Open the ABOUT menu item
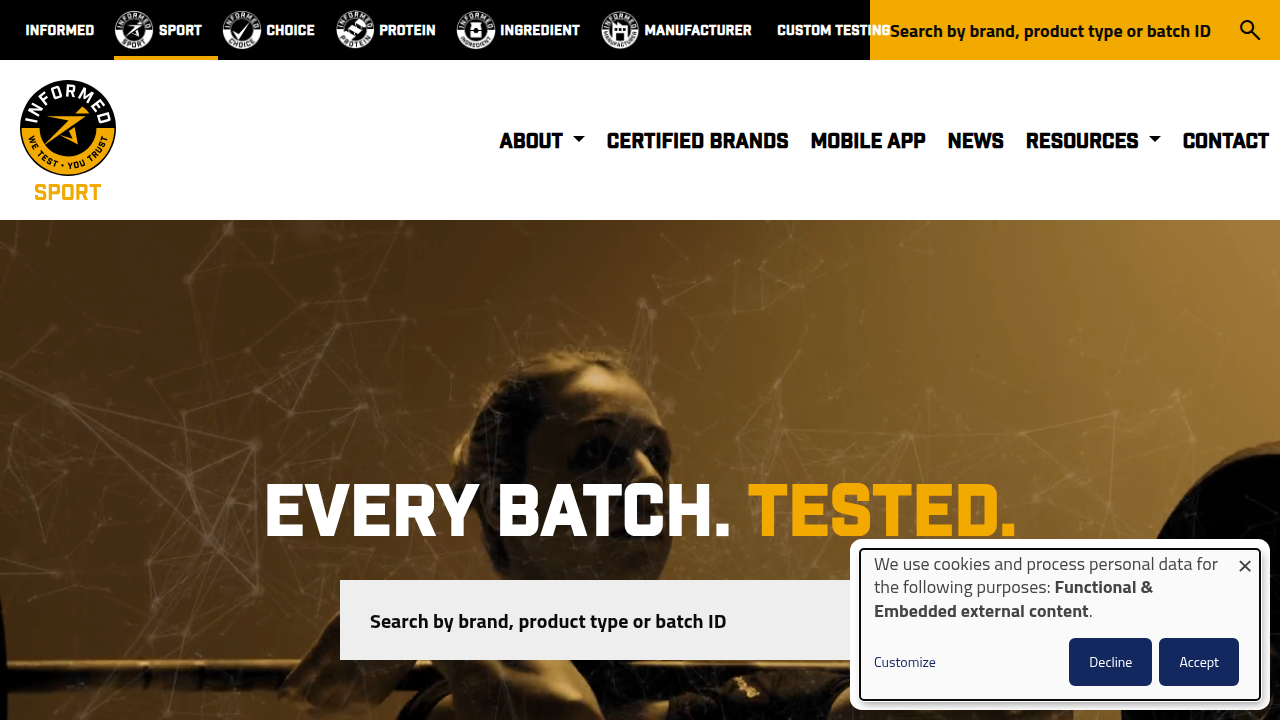 531,140
